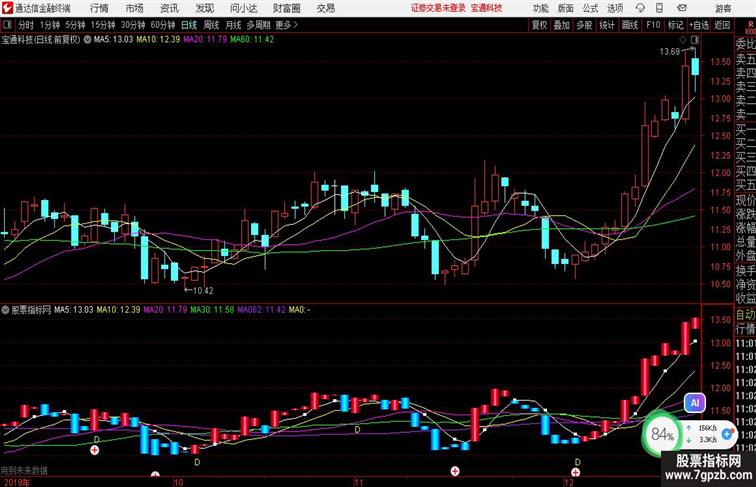Click the 10.42 low price label
Image resolution: width=756 pixels, height=487 pixels.
(203, 291)
